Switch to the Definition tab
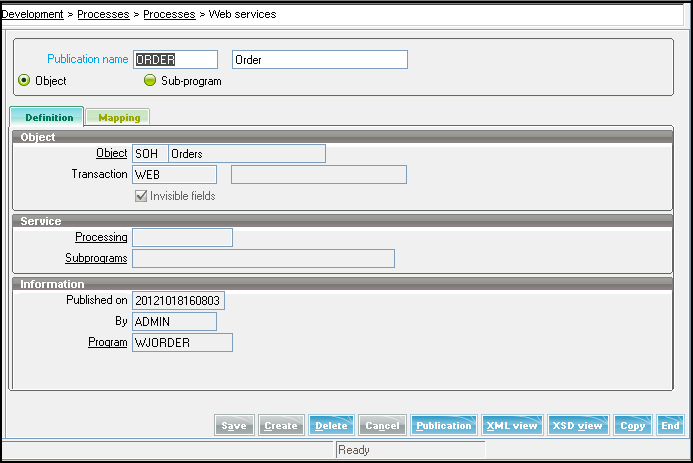The image size is (693, 463). pyautogui.click(x=47, y=117)
